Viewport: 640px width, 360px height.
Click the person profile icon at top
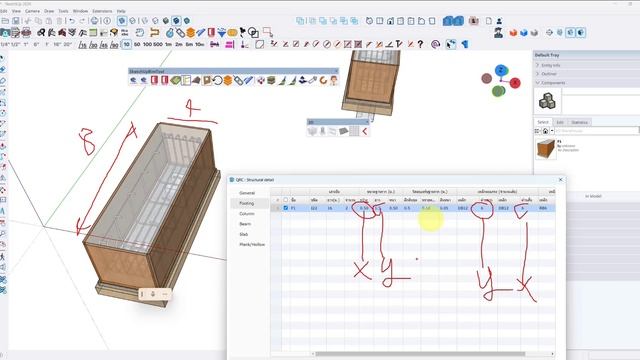coord(499,20)
